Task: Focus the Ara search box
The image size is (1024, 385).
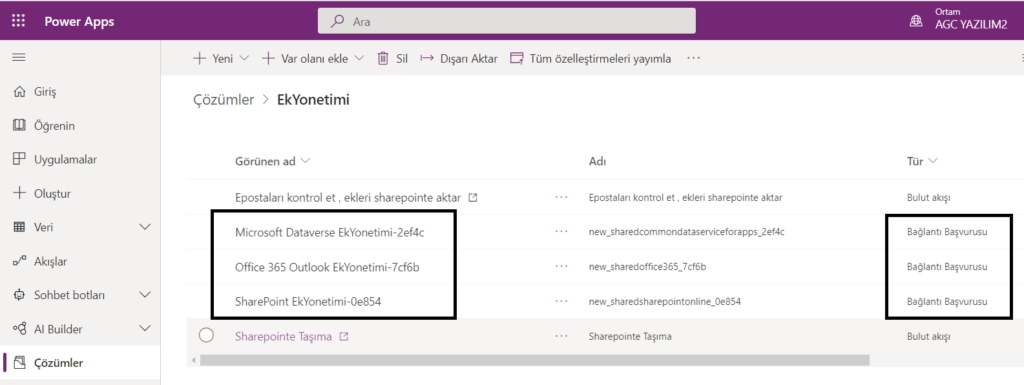Action: (506, 22)
